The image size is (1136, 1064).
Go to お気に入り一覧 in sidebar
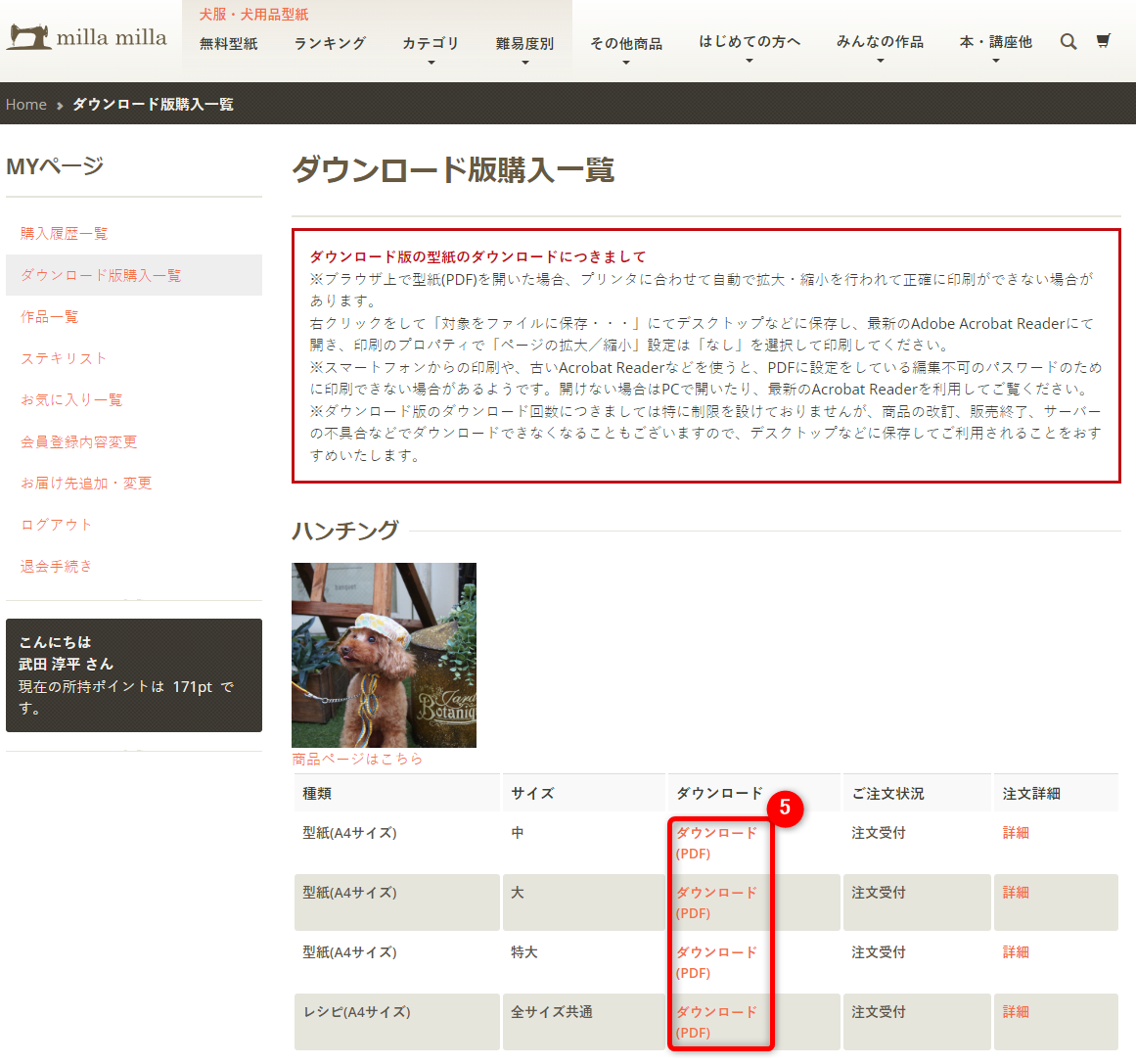tap(71, 399)
